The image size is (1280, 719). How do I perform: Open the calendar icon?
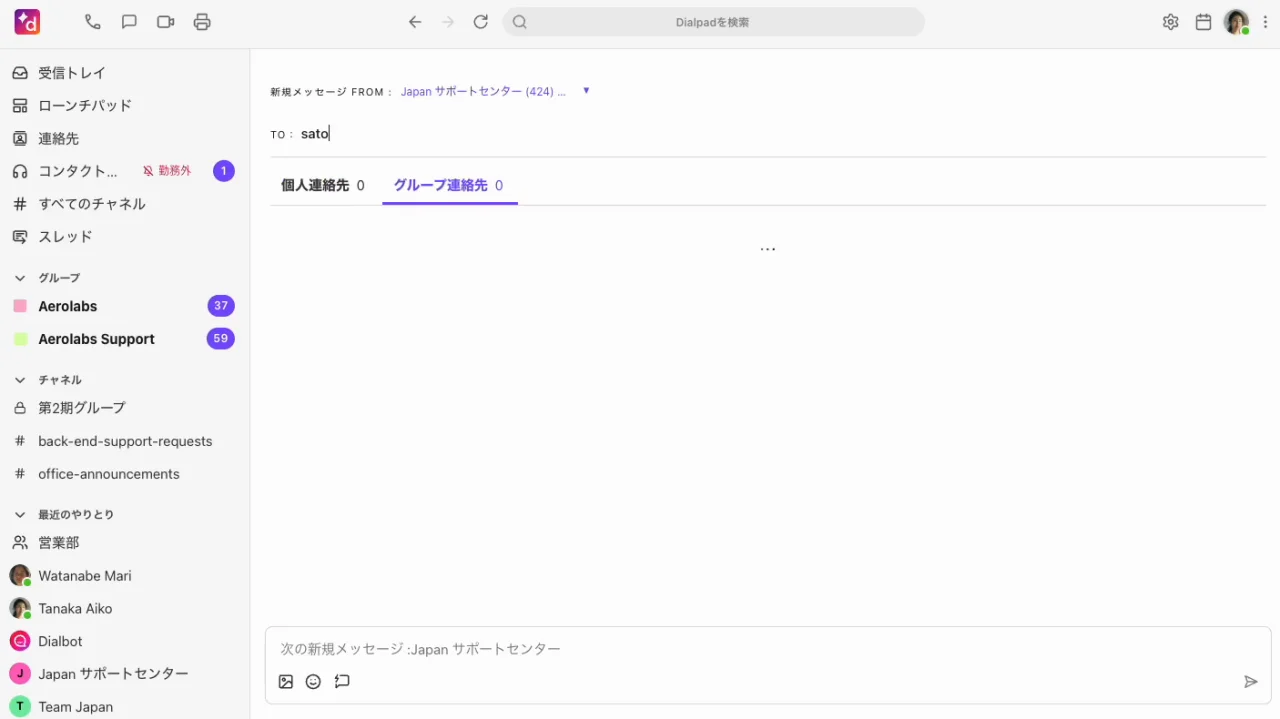1204,22
